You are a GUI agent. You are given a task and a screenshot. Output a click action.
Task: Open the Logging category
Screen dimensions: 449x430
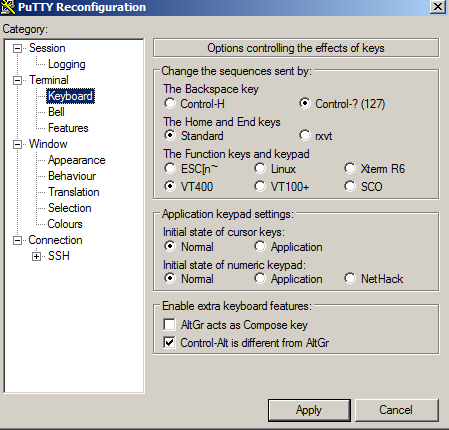pyautogui.click(x=67, y=64)
